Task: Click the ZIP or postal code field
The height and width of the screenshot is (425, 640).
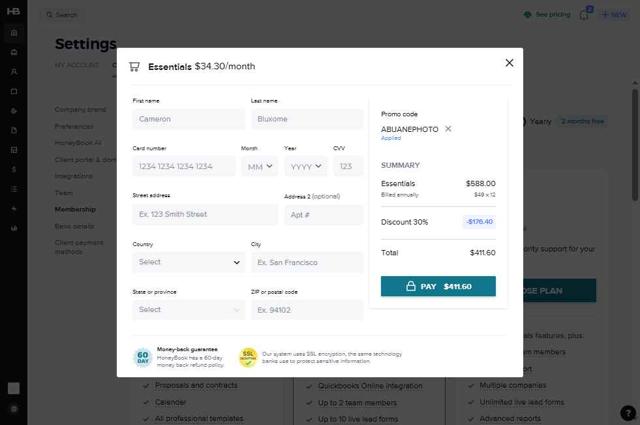Action: pos(307,309)
